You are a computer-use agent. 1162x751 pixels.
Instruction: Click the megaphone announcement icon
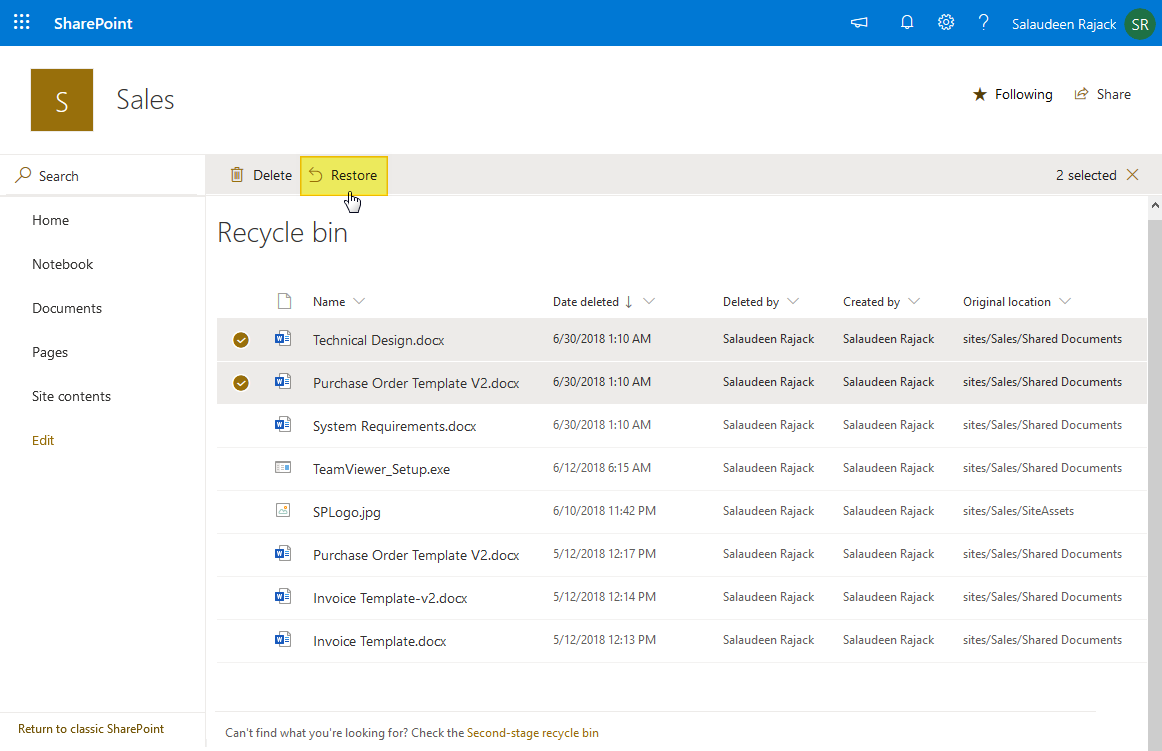(858, 22)
